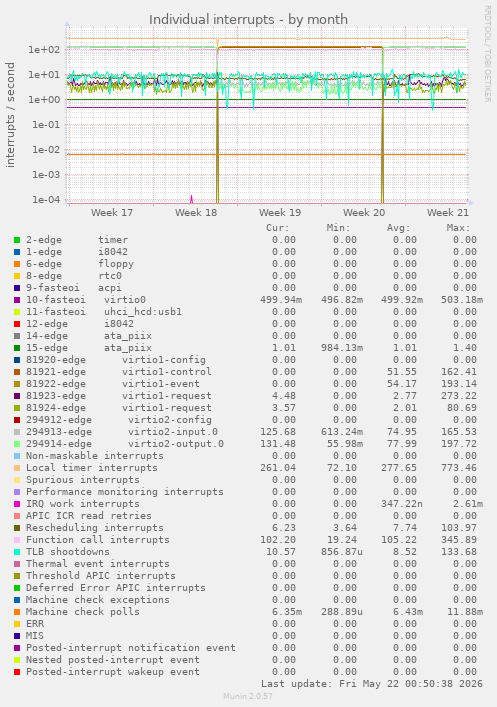
Task: Click the magenta IRQ work interrupts swatch
Action: pyautogui.click(x=17, y=504)
